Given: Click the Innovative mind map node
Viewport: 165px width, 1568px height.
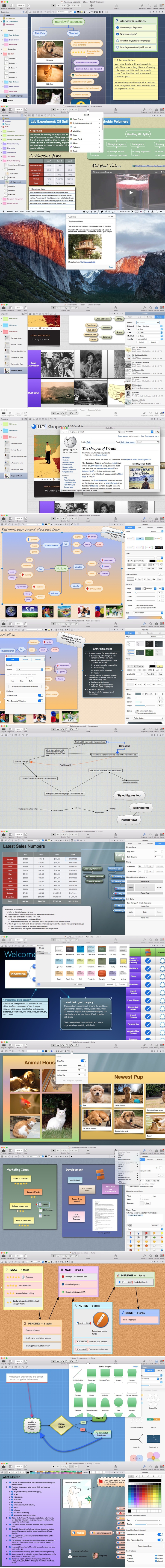Looking at the screenshot, I should click(18, 974).
